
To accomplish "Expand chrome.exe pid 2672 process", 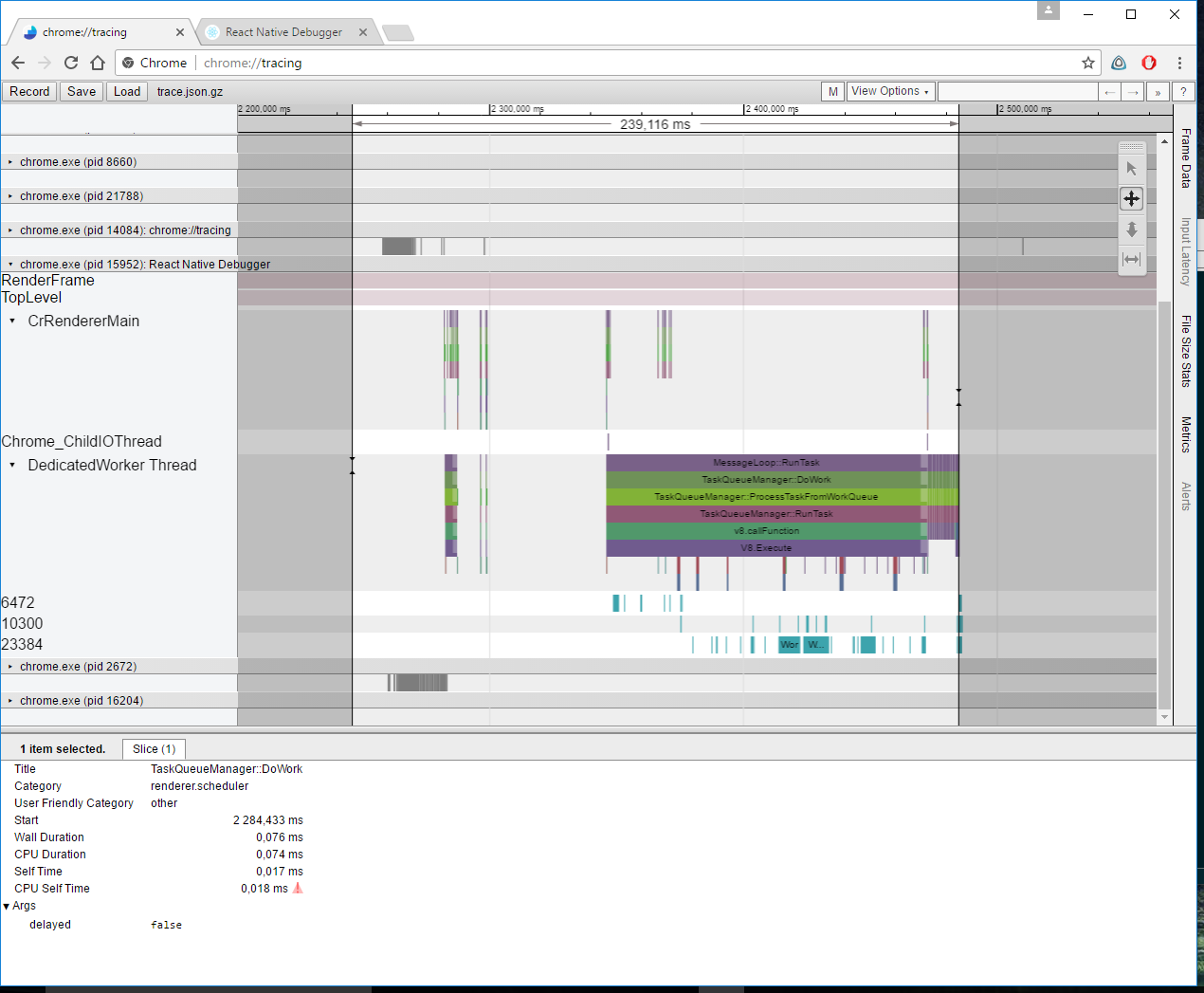I will coord(10,667).
